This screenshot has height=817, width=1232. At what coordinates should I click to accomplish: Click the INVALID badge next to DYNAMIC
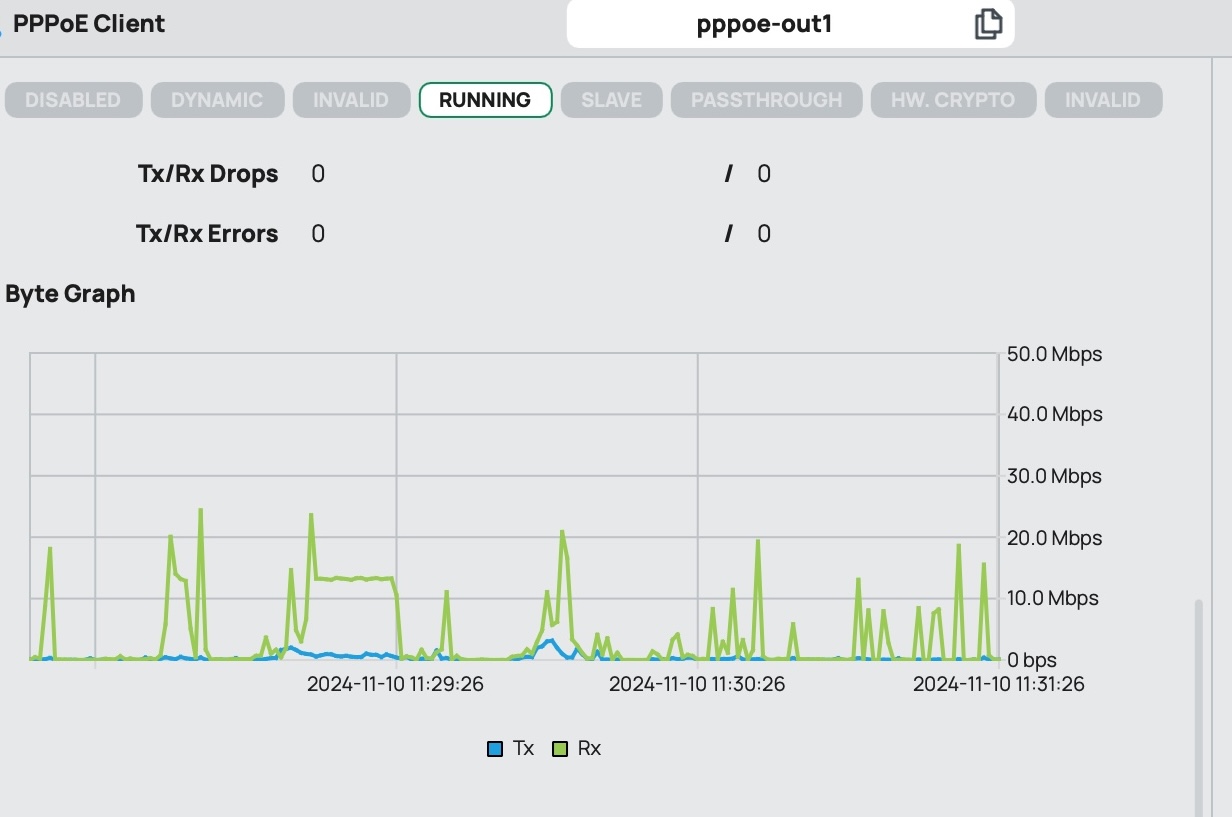tap(351, 100)
